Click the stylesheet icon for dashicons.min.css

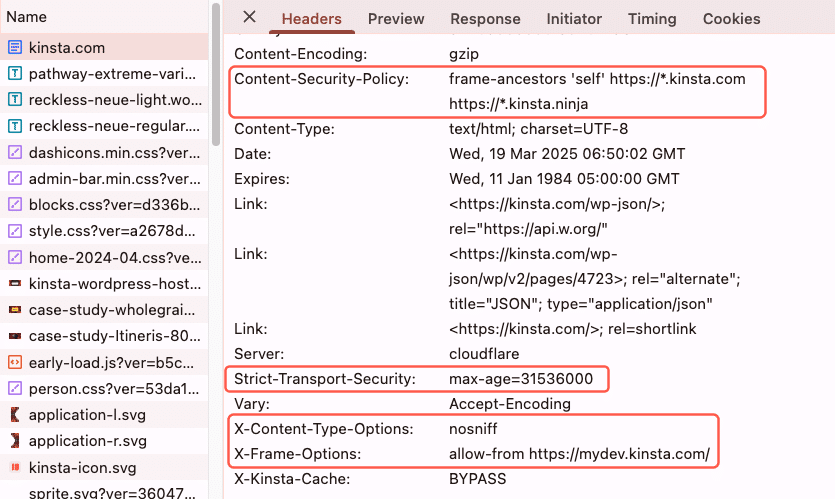pos(15,152)
